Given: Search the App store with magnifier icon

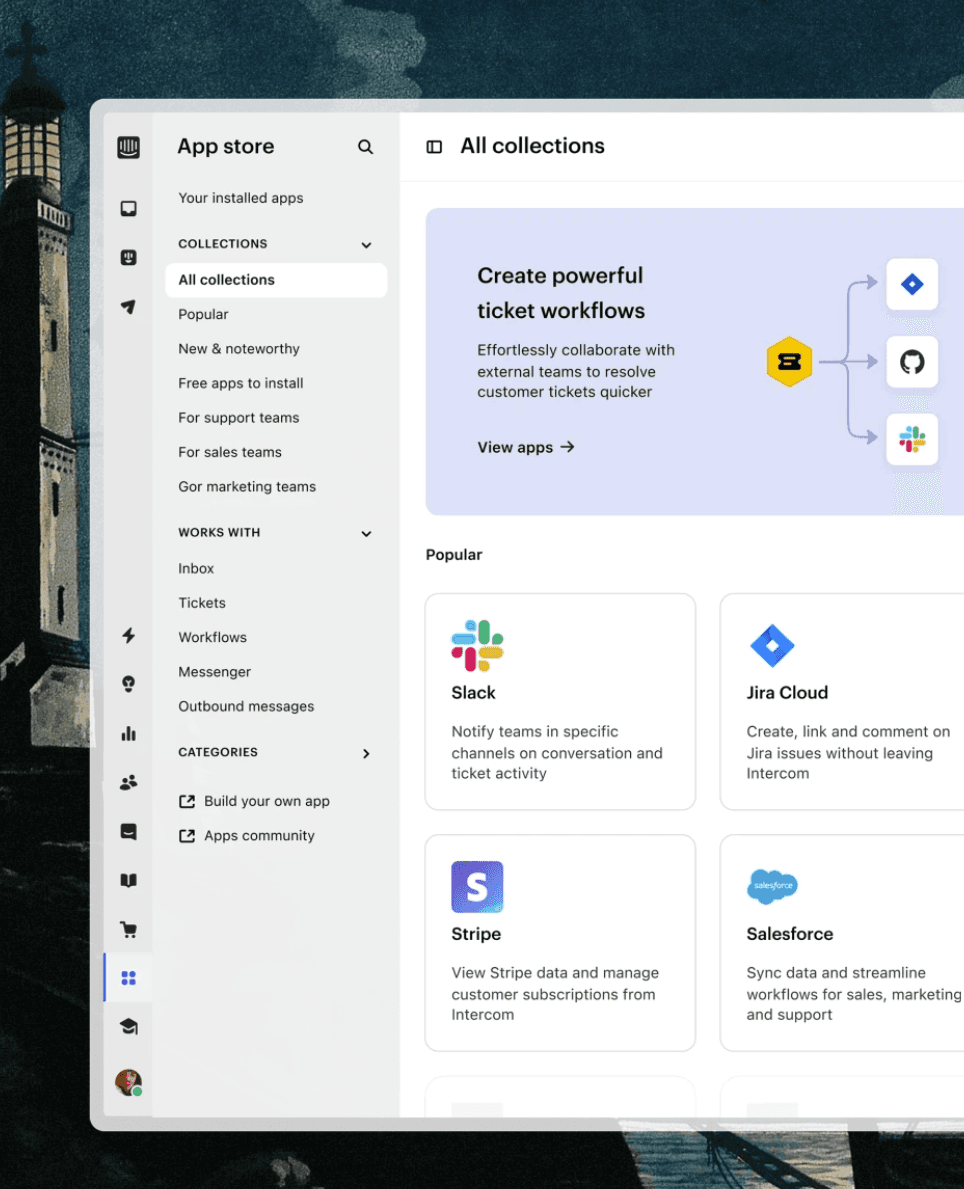Looking at the screenshot, I should pyautogui.click(x=365, y=147).
